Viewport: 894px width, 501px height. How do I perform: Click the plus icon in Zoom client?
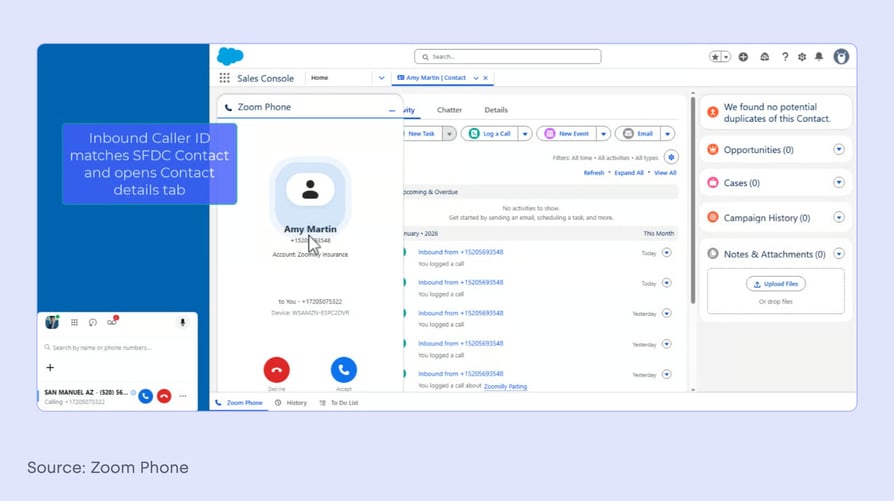pyautogui.click(x=50, y=368)
